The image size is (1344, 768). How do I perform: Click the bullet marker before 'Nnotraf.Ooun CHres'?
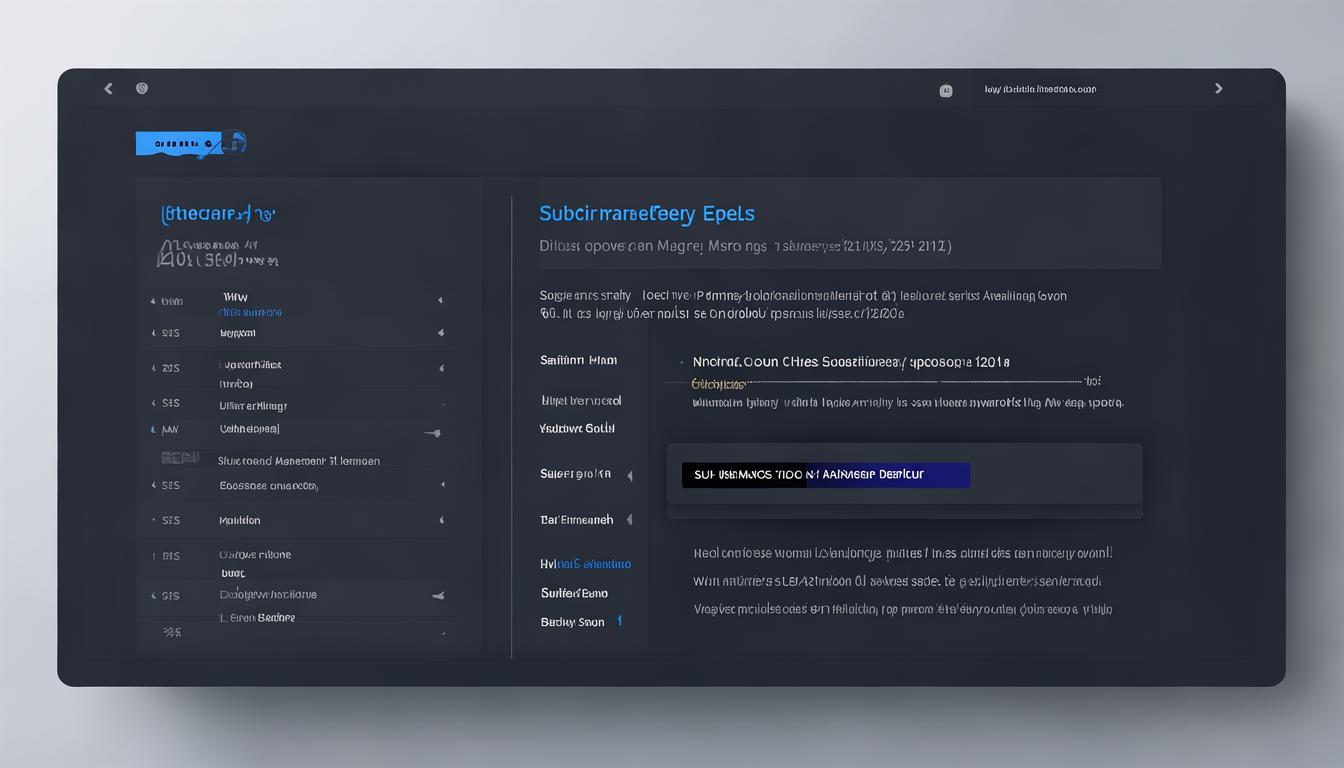[x=681, y=362]
